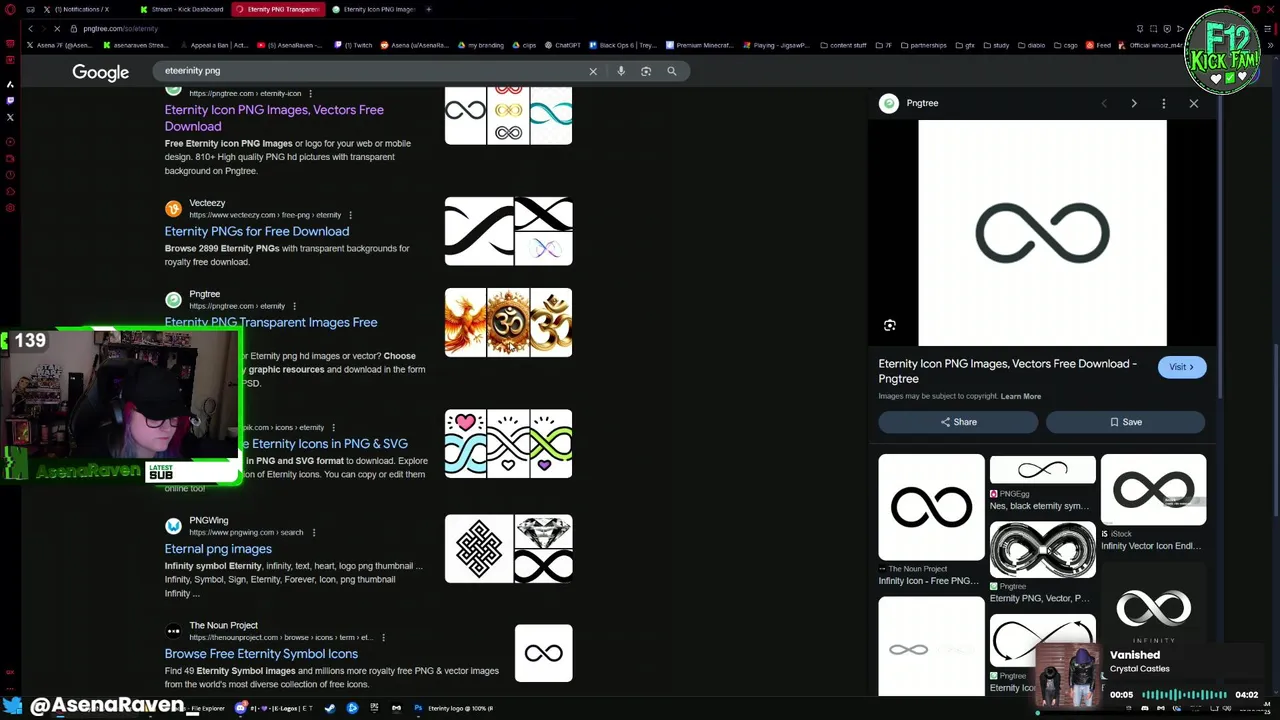Click the music progress waveform bar
The width and height of the screenshot is (1280, 720).
1184,694
